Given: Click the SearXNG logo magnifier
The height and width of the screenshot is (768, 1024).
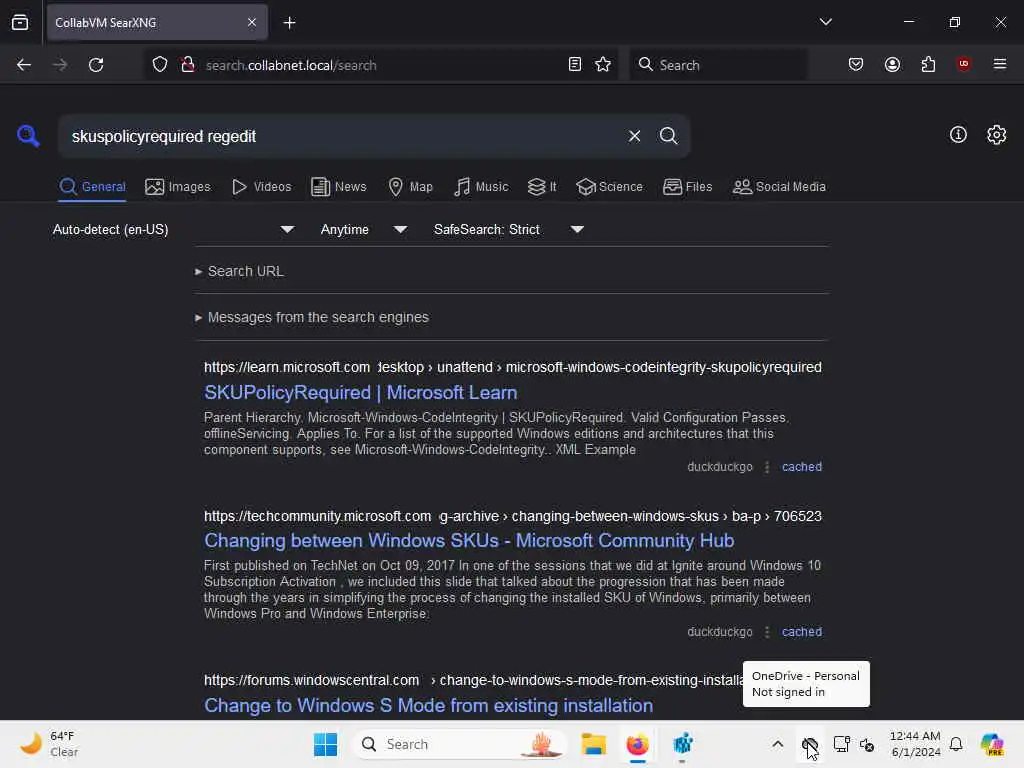Looking at the screenshot, I should click(28, 136).
